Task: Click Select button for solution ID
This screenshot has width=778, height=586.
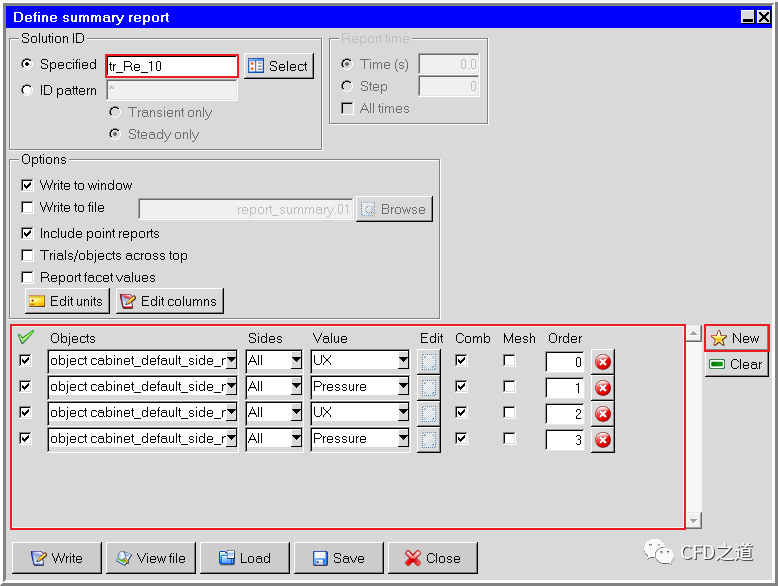Action: pos(278,66)
